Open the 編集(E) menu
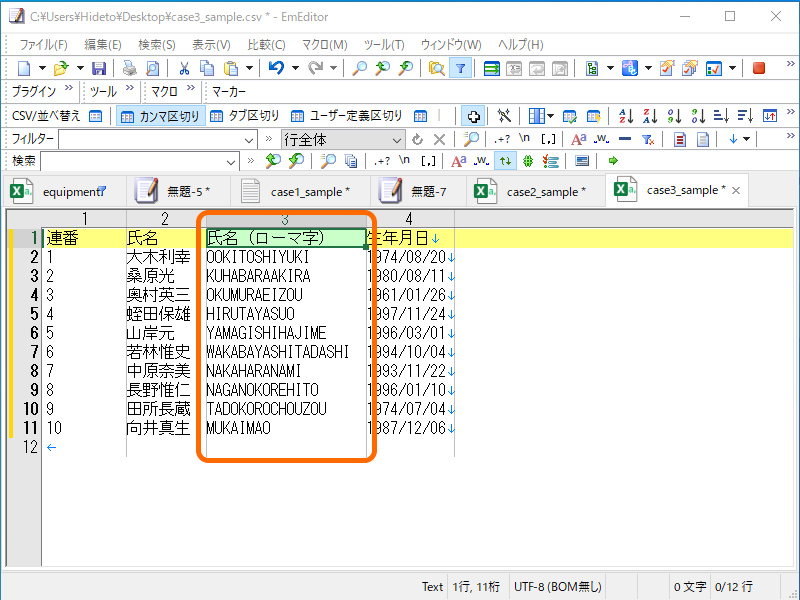Screen dimensions: 800x600 tap(103, 45)
